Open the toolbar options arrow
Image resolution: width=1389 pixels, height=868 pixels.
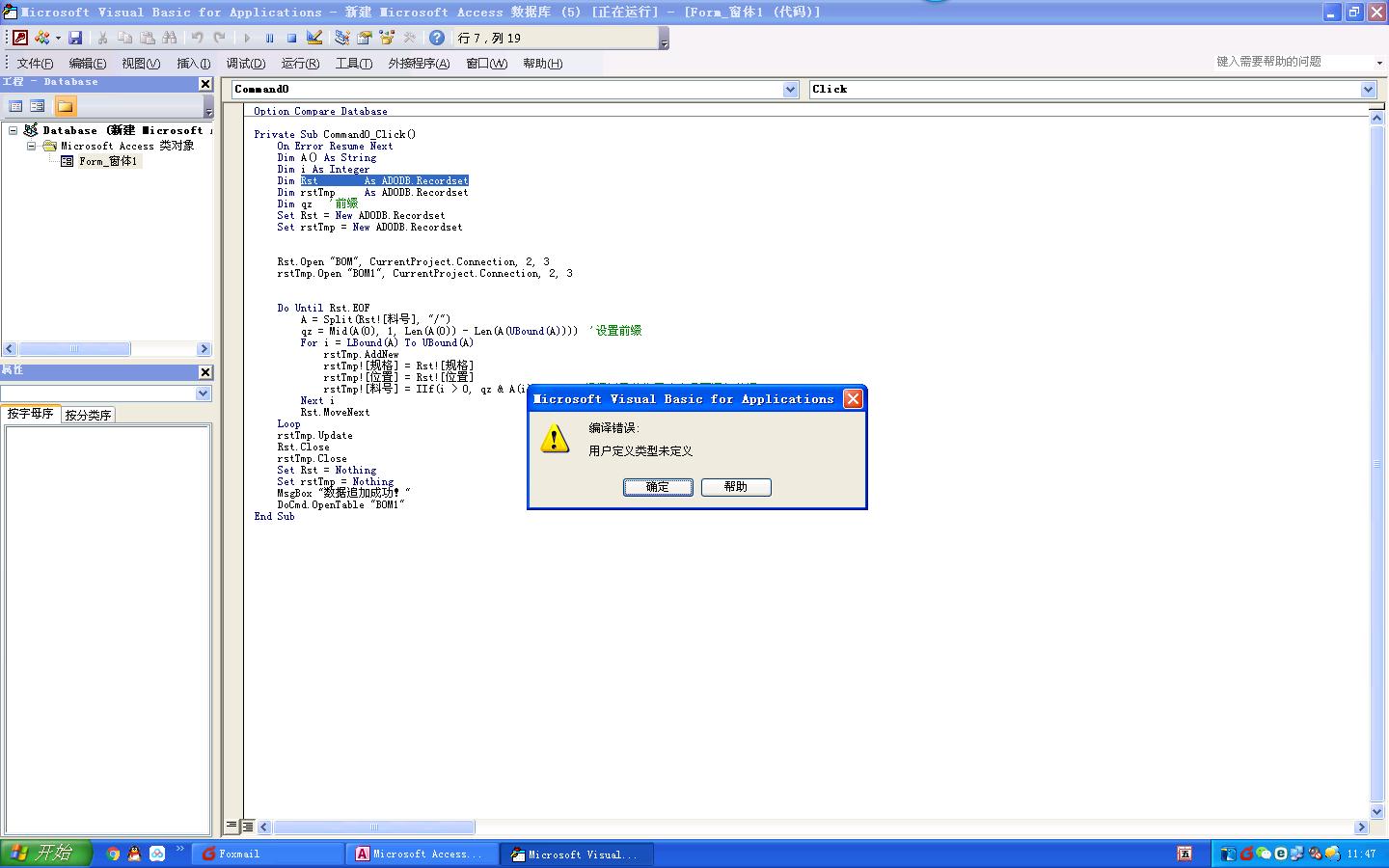click(664, 39)
